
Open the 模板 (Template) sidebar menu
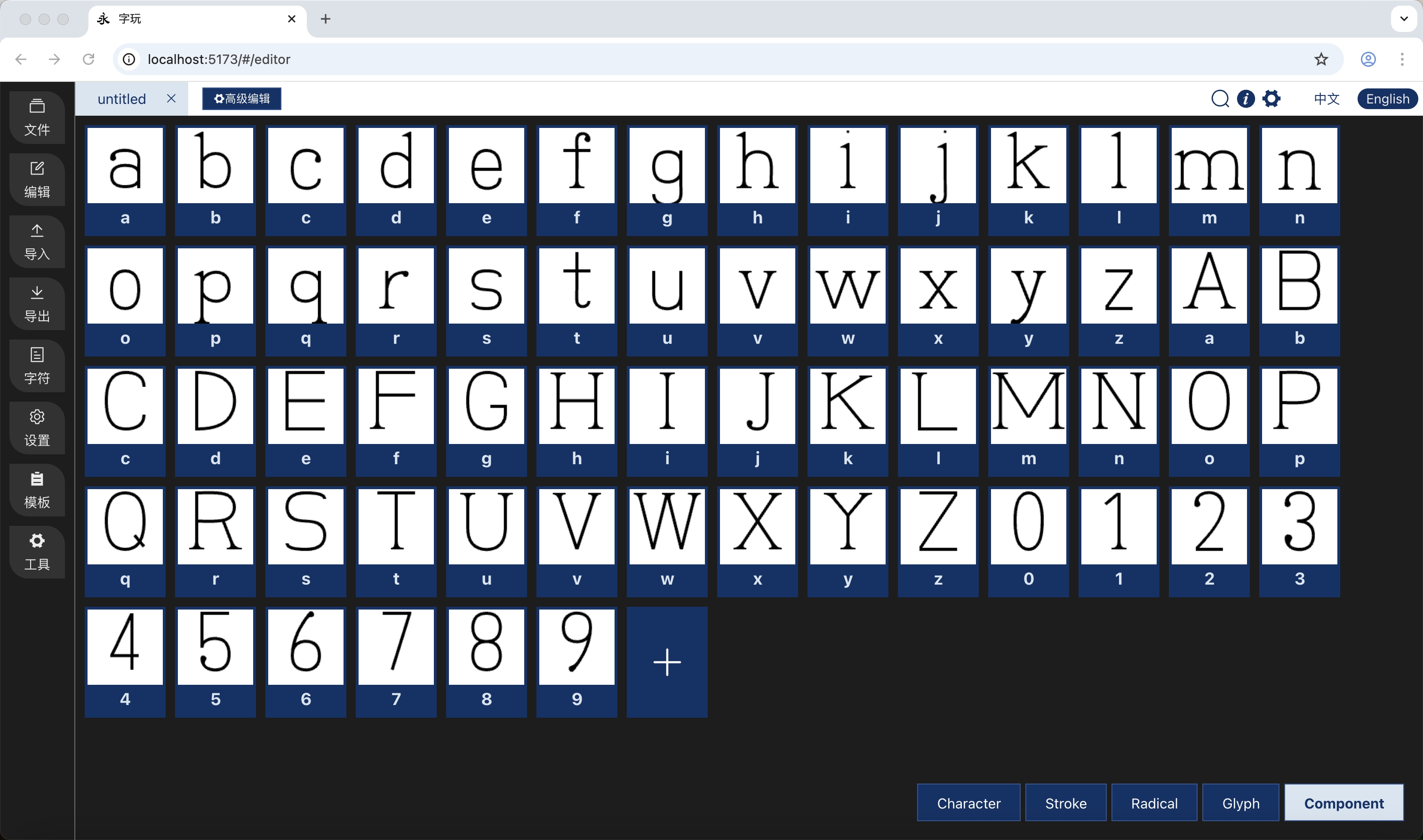click(x=37, y=490)
